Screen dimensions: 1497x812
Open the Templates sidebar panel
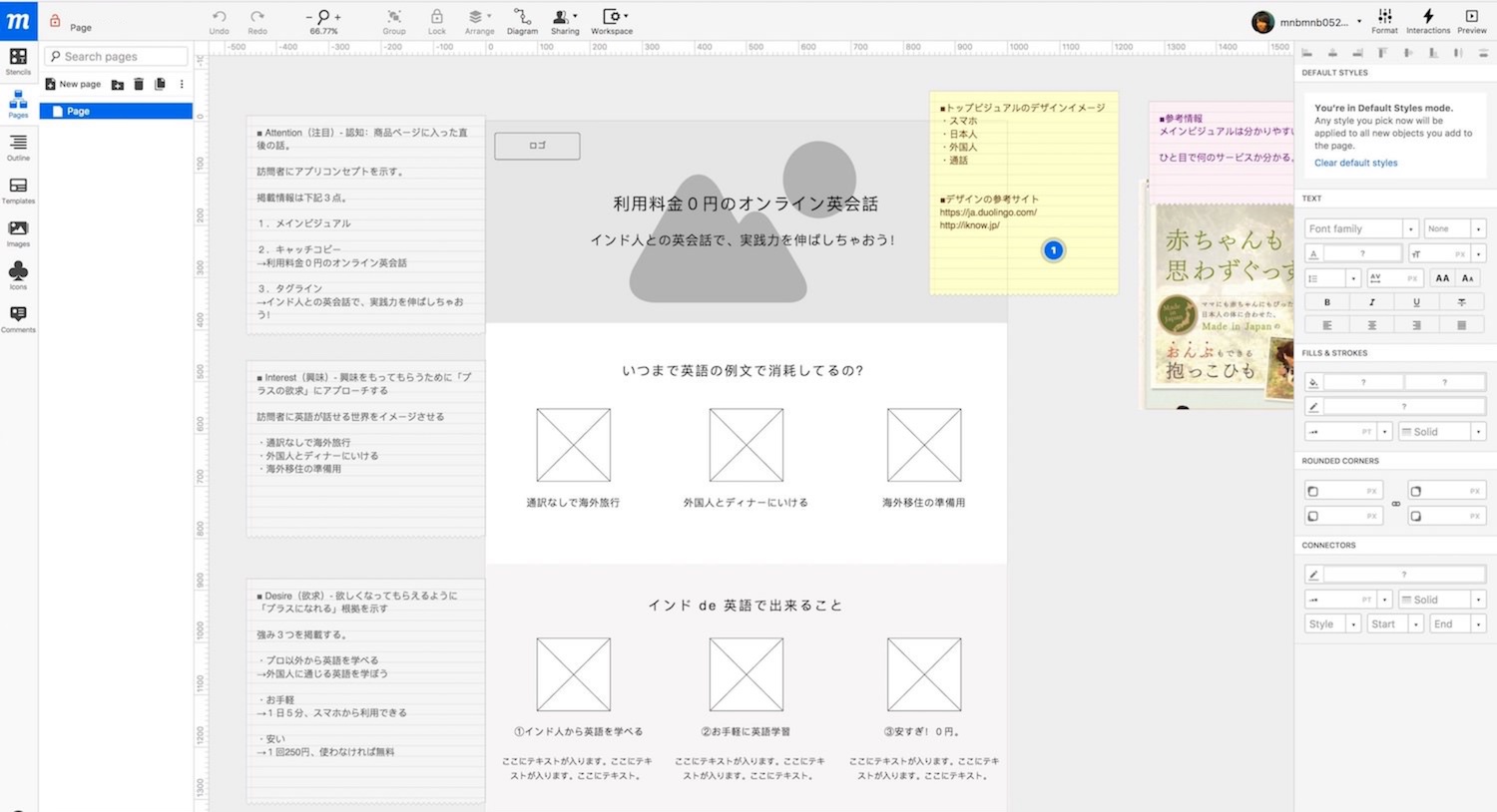tap(18, 190)
